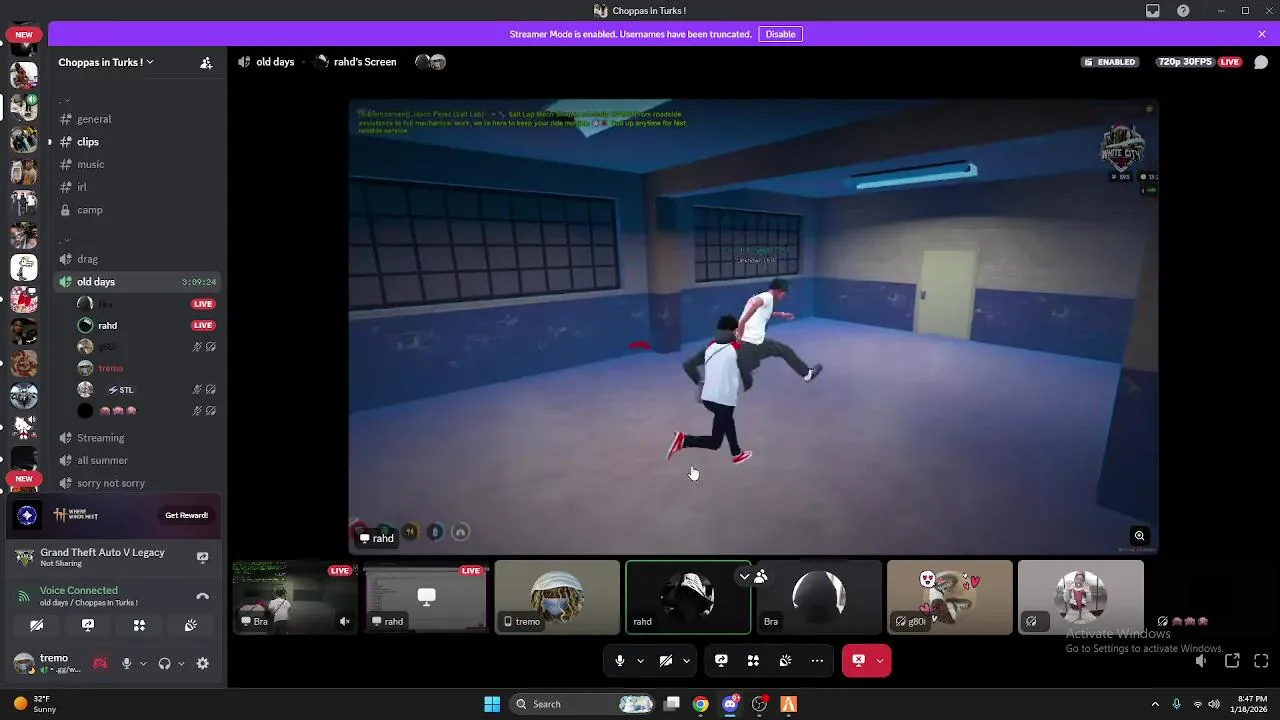Open Discord inbox icon in title bar
This screenshot has width=1280, height=720.
pos(1153,11)
